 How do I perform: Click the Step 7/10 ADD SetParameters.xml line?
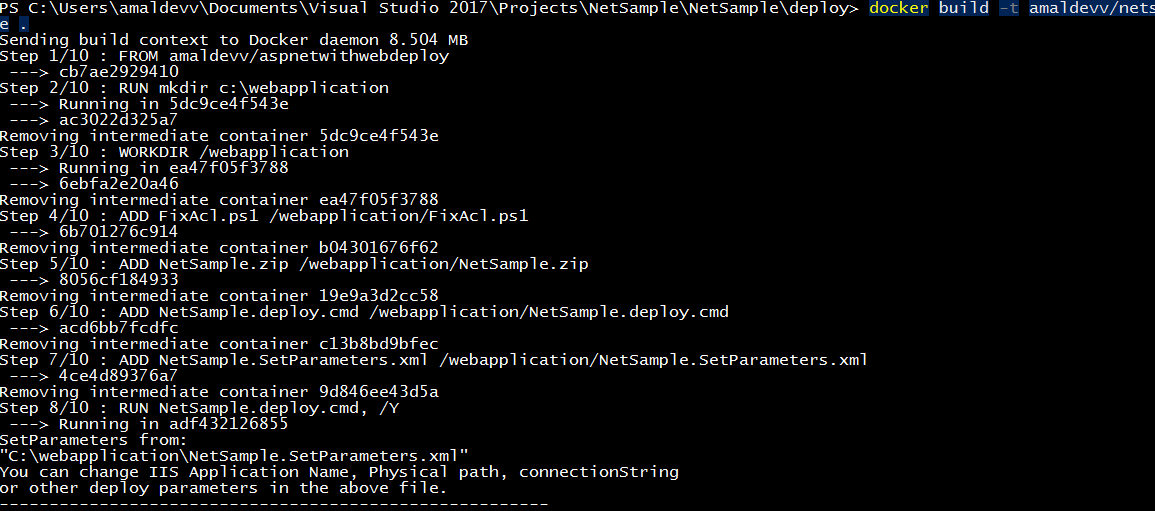(433, 360)
